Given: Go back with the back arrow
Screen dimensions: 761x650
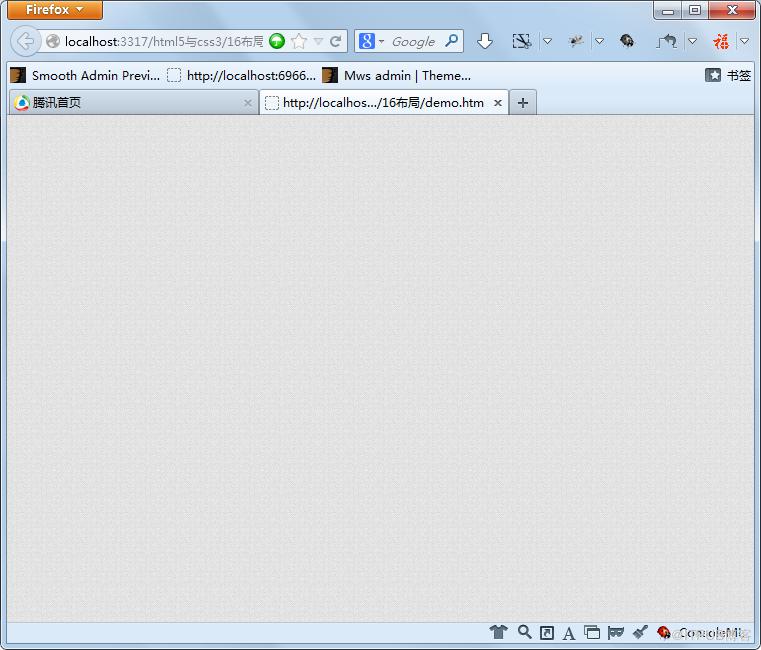Looking at the screenshot, I should click(25, 41).
